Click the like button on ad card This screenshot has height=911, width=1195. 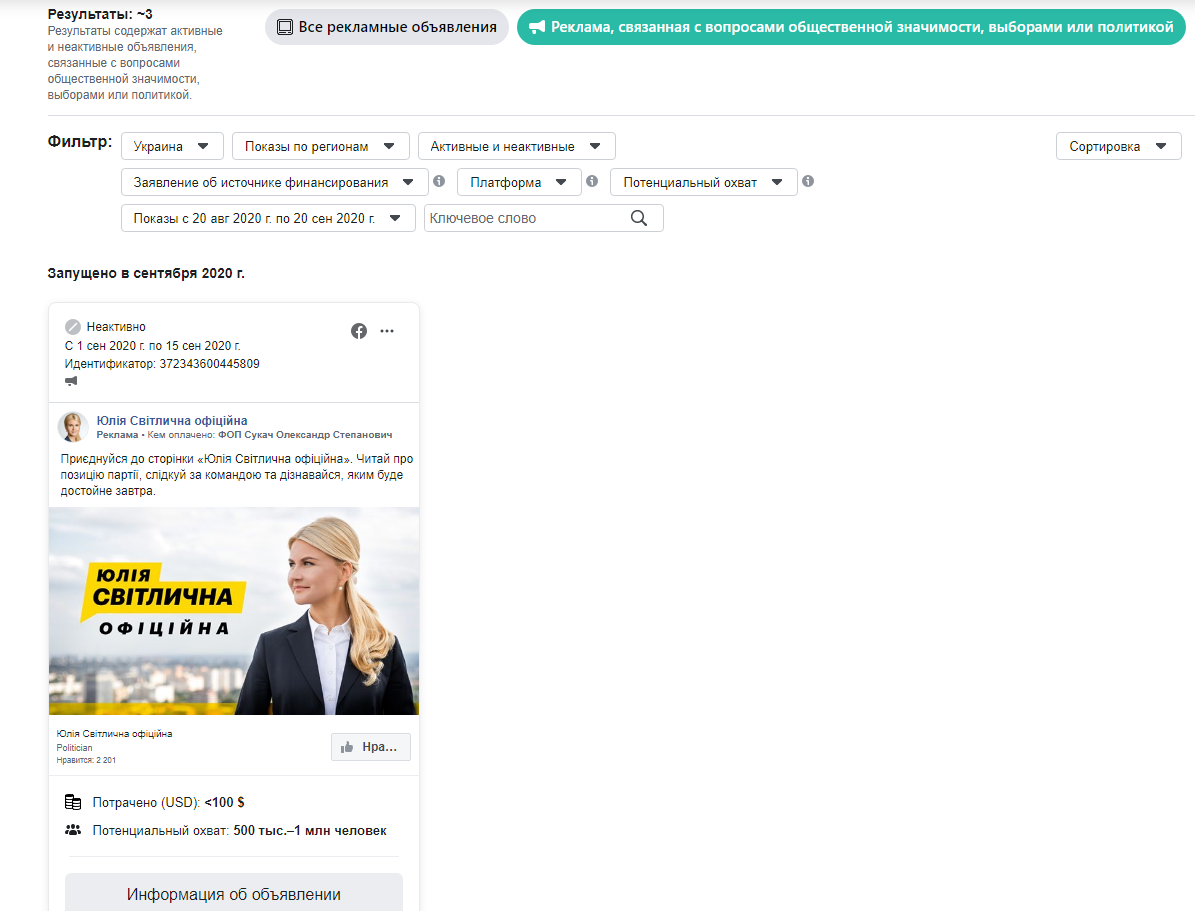(x=370, y=747)
